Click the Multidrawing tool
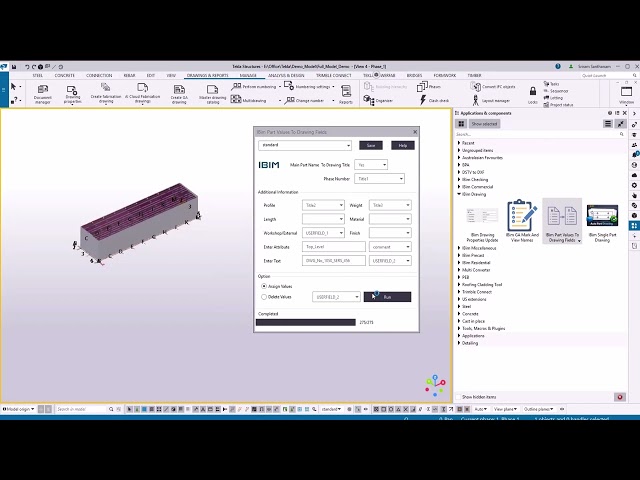This screenshot has width=640, height=480. [249, 100]
